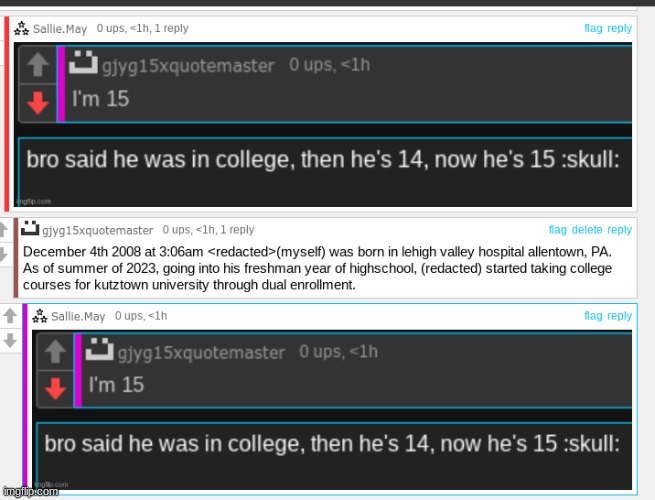Click the star icon beside the bottom Sallie.May
Image resolution: width=655 pixels, height=500 pixels.
point(40,316)
